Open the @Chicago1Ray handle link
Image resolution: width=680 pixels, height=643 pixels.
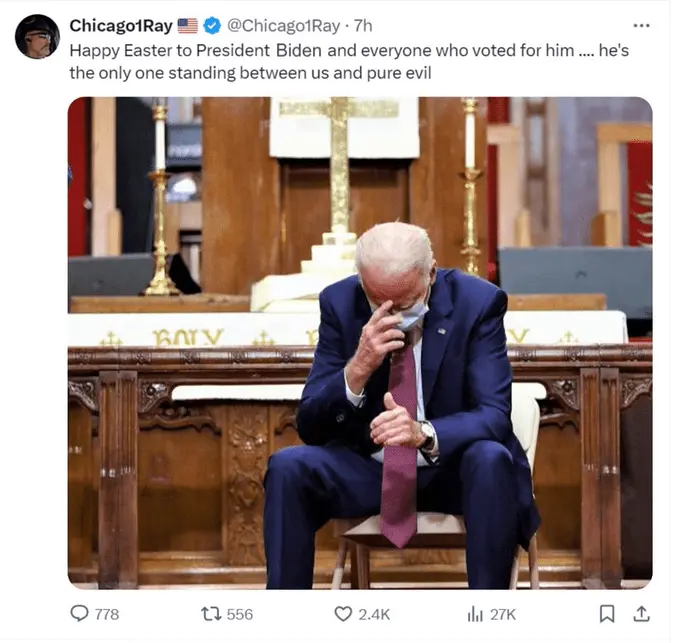pyautogui.click(x=284, y=26)
